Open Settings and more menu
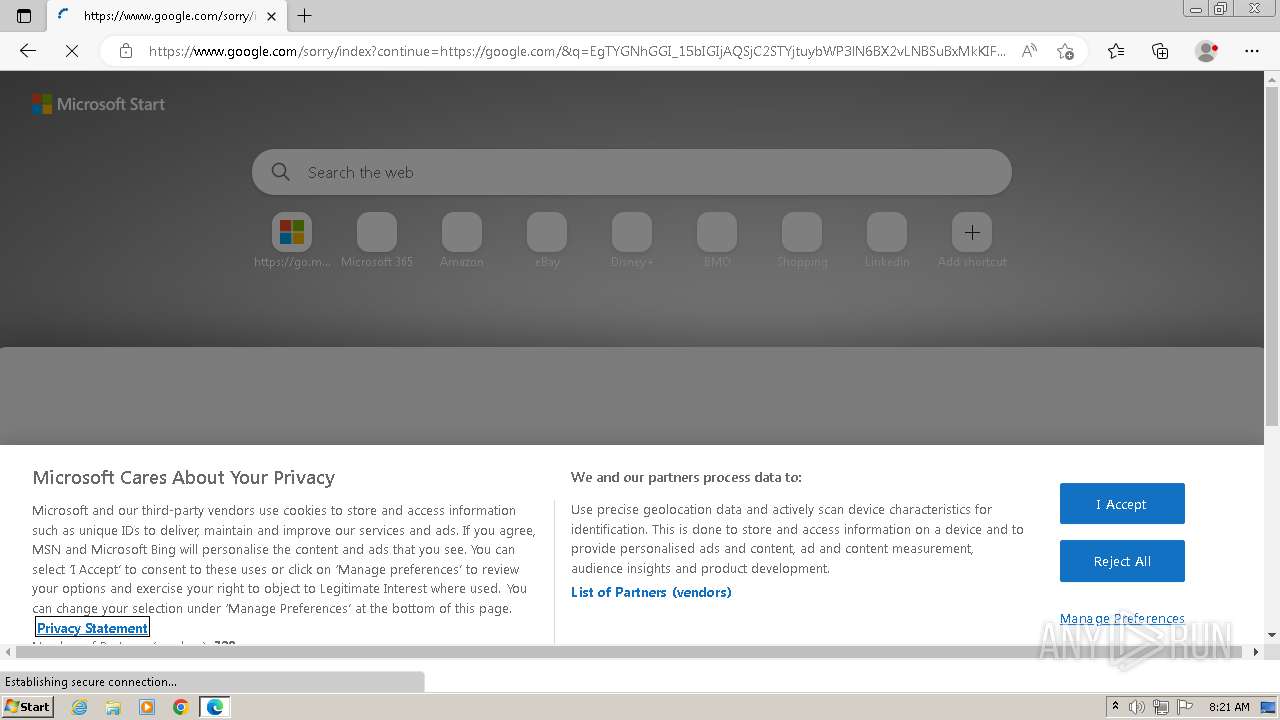1280x720 pixels. [x=1252, y=51]
